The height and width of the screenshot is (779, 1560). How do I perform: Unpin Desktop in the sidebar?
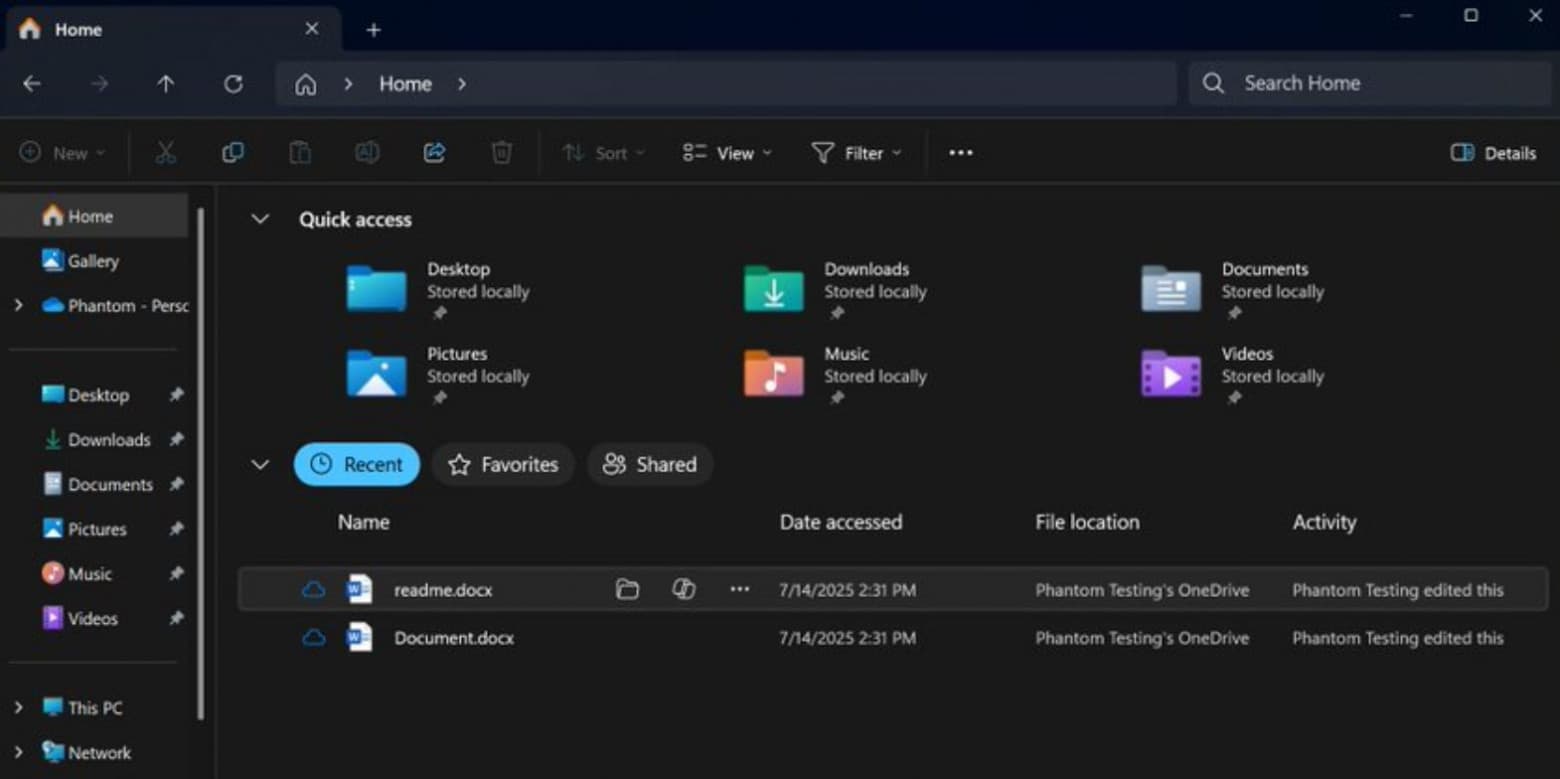[x=176, y=395]
